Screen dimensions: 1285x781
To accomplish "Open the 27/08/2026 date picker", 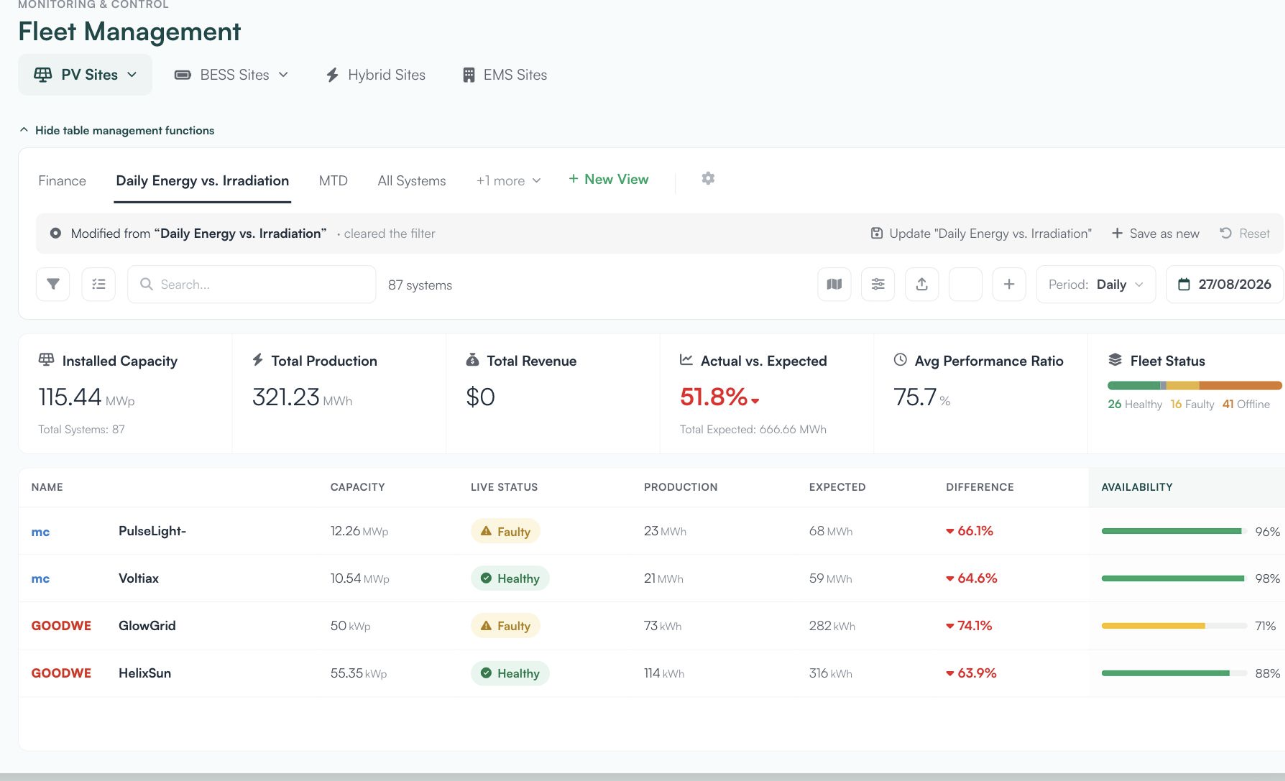I will pos(1225,284).
